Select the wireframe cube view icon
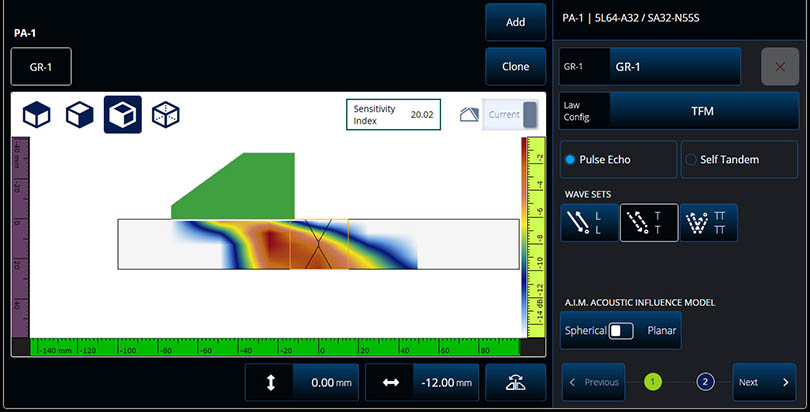This screenshot has height=412, width=810. tap(166, 115)
